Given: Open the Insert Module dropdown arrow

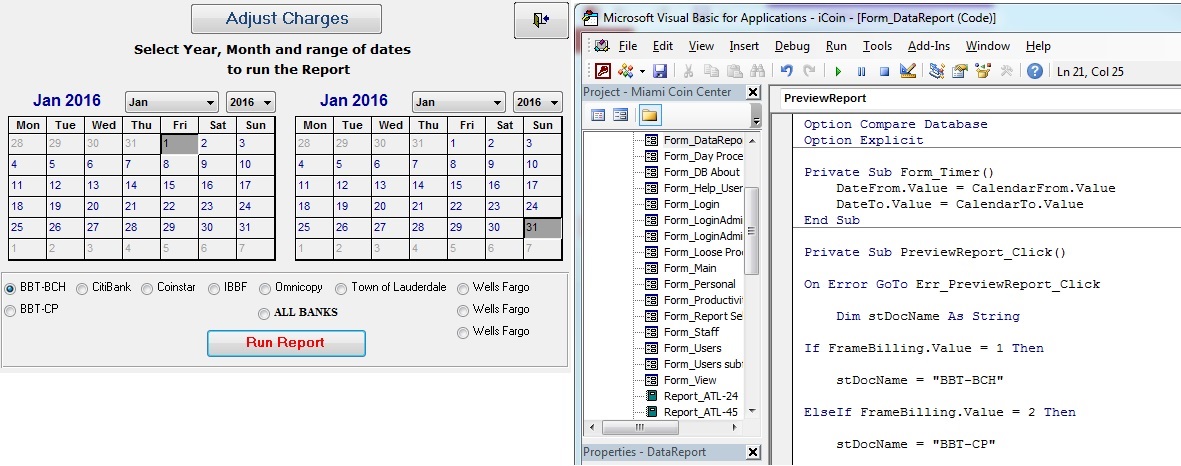Looking at the screenshot, I should (642, 71).
